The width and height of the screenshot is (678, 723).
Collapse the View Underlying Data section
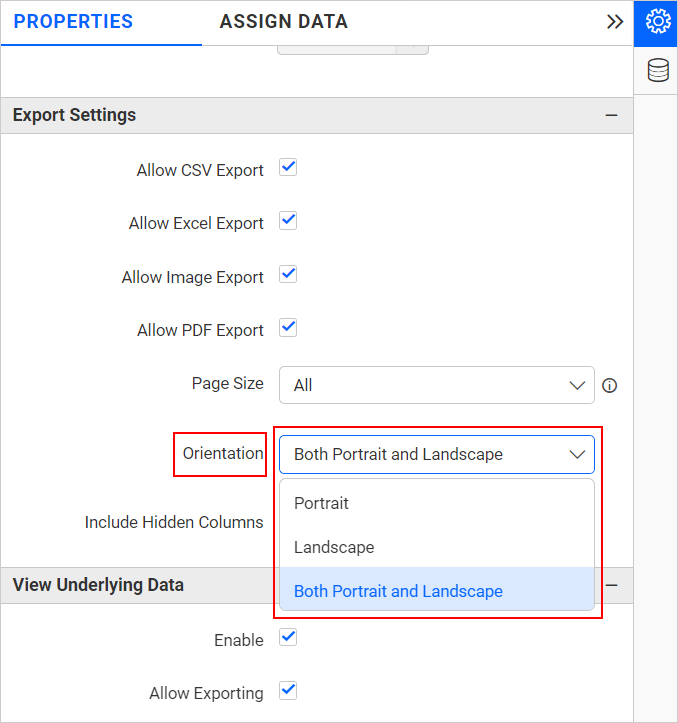611,585
